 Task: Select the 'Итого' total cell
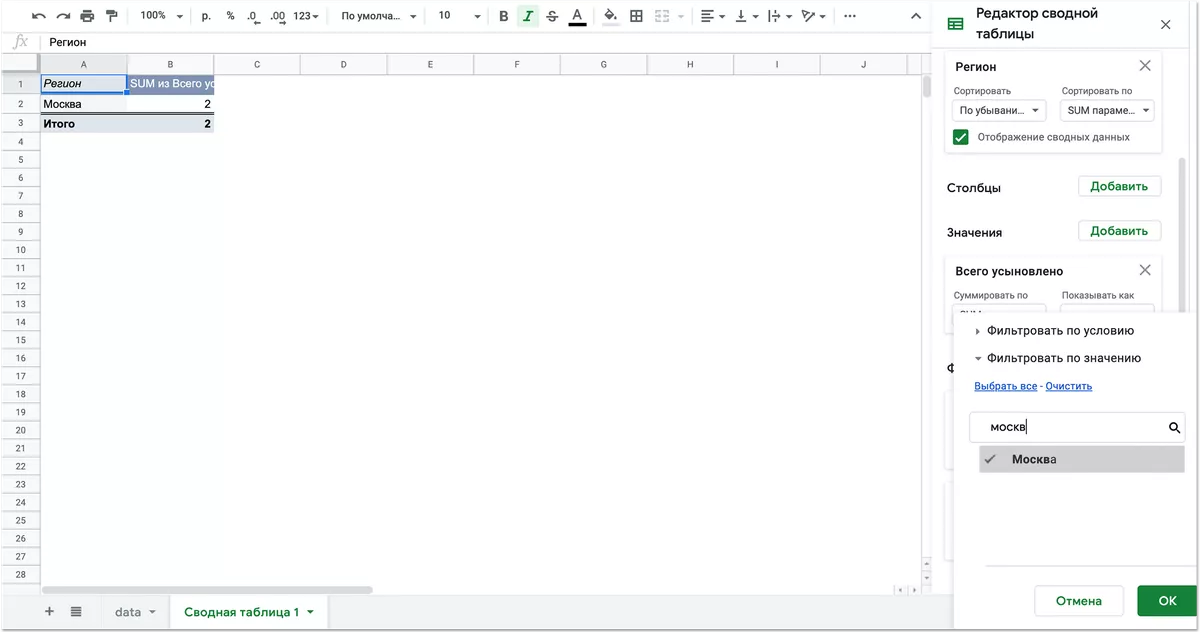pyautogui.click(x=83, y=124)
